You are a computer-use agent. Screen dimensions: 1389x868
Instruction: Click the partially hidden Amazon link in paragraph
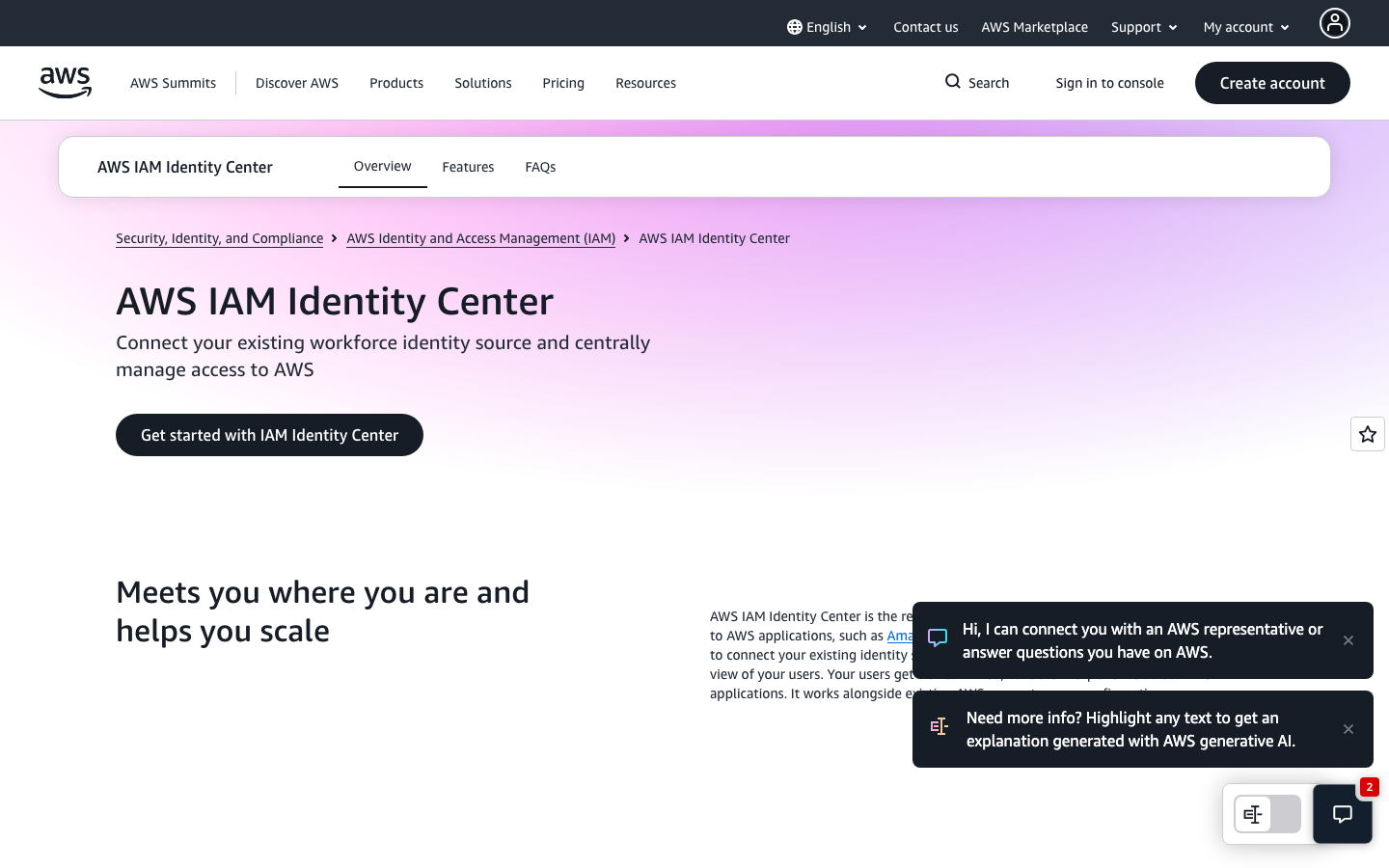tap(900, 636)
